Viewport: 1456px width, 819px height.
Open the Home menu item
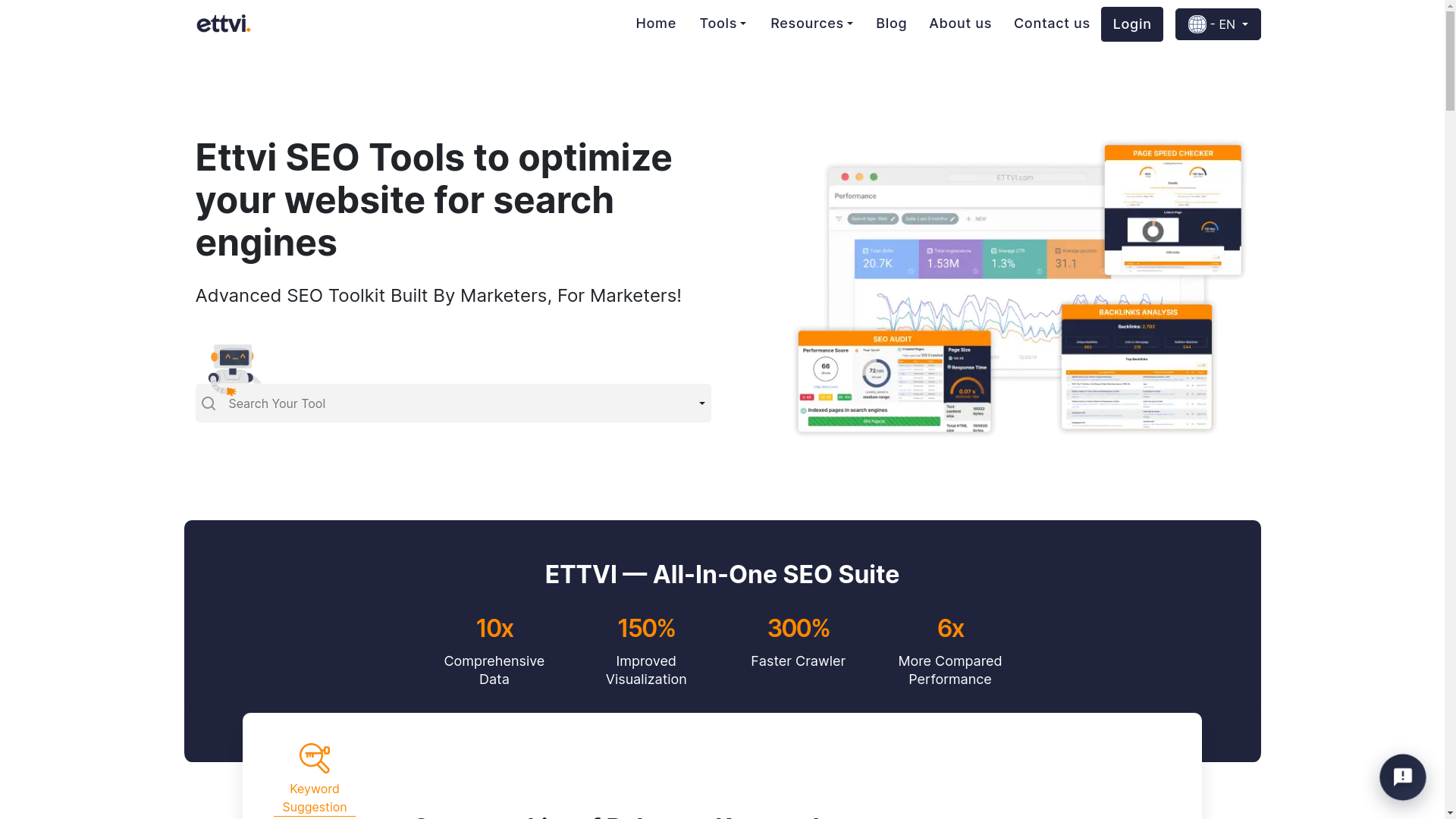click(656, 24)
